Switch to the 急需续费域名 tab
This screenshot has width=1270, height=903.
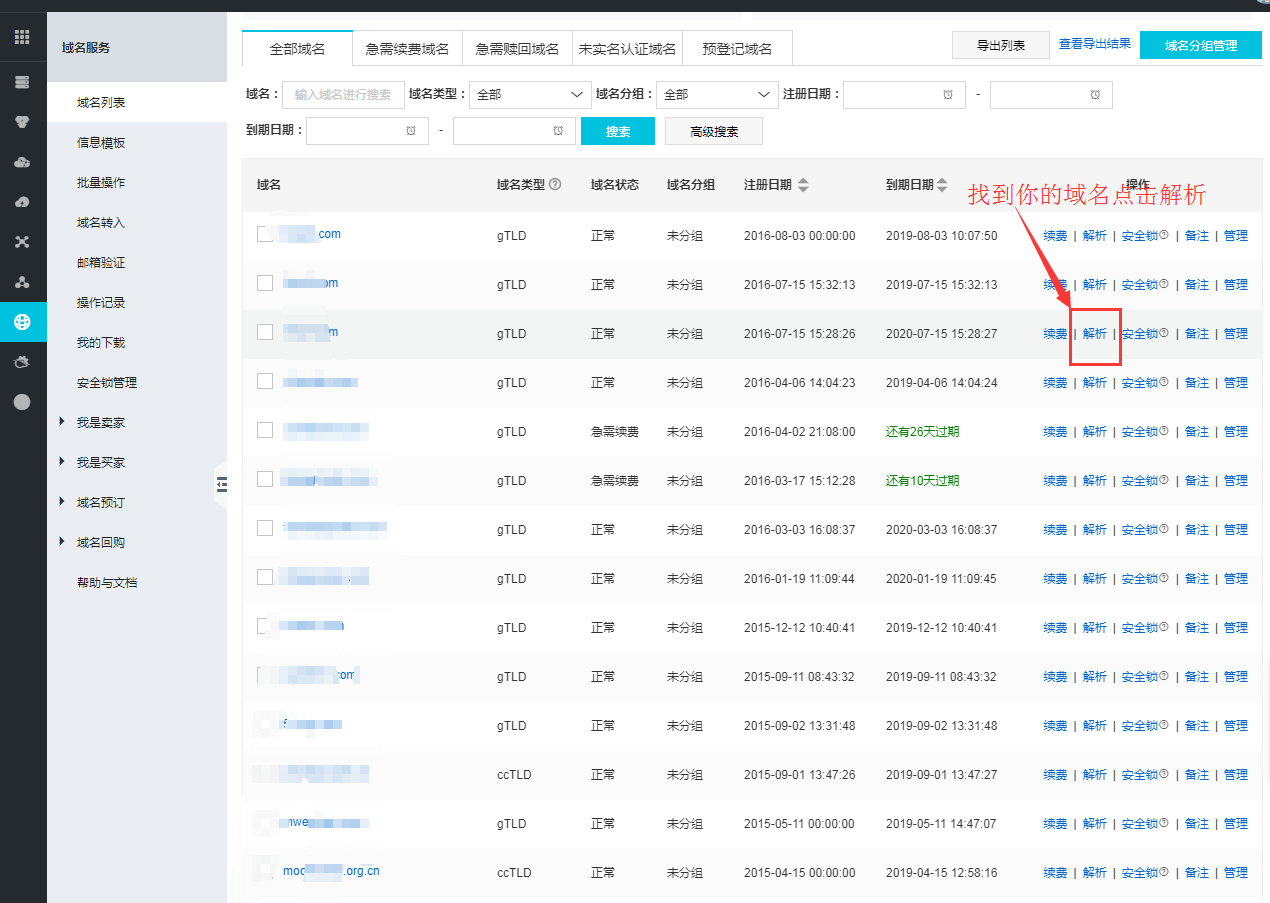(x=407, y=49)
